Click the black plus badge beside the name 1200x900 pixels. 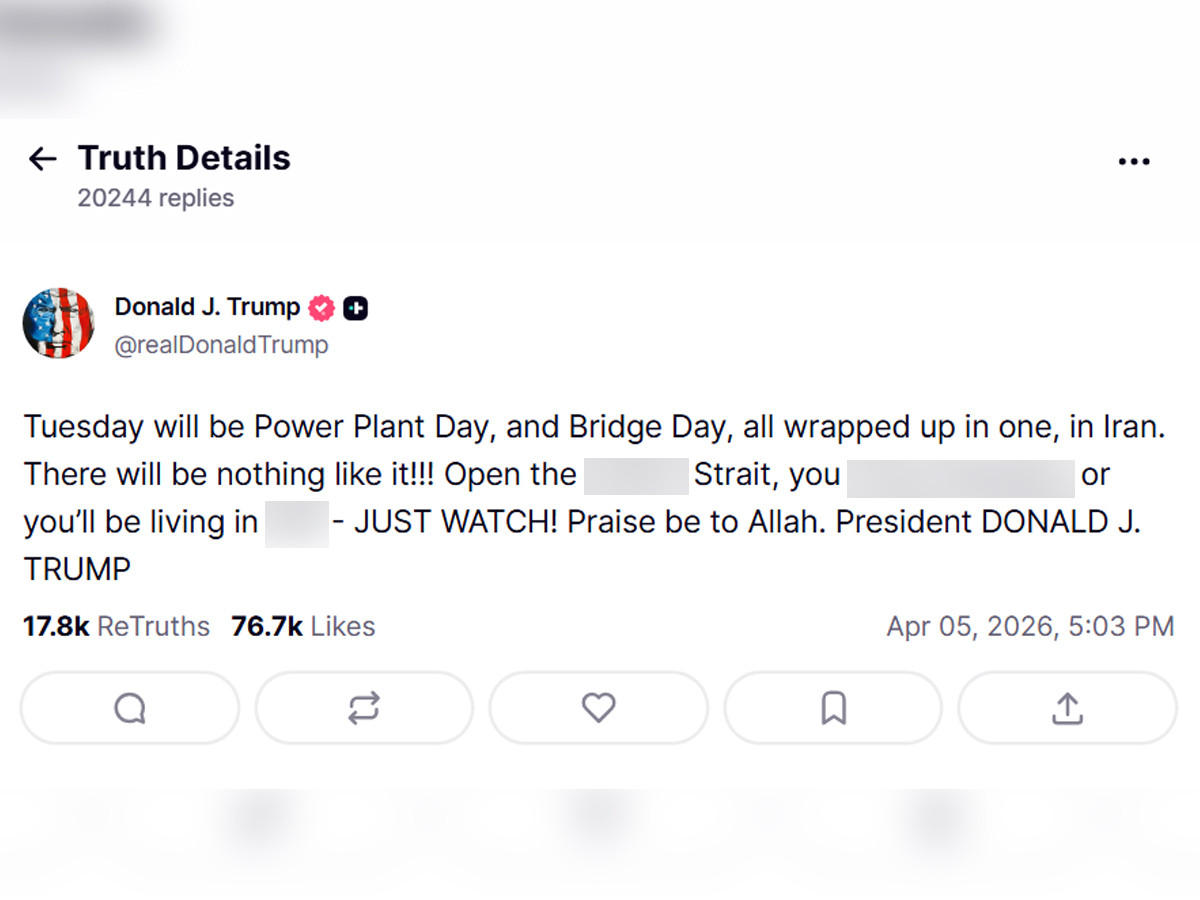(x=356, y=309)
